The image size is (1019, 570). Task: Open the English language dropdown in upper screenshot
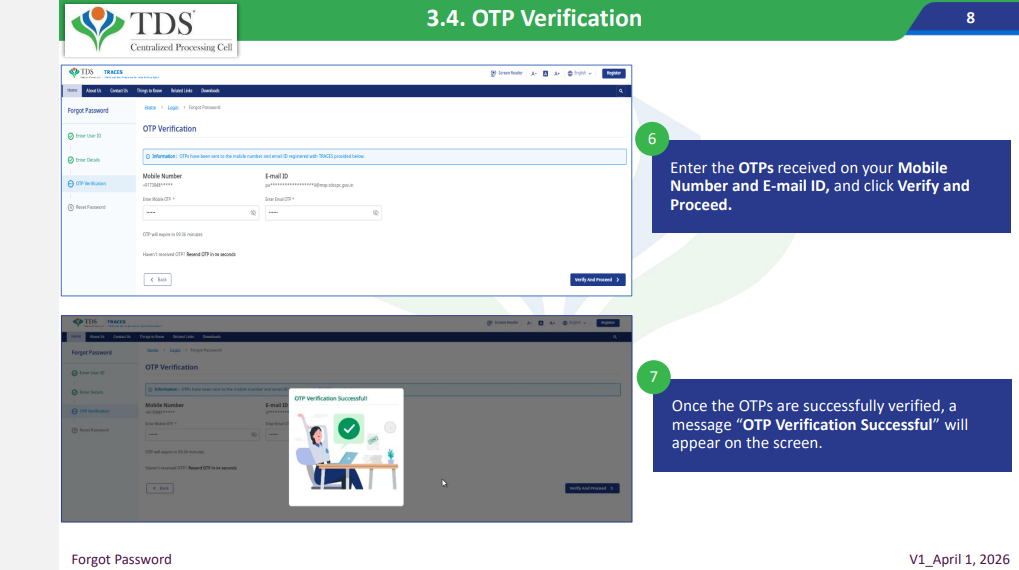point(580,73)
